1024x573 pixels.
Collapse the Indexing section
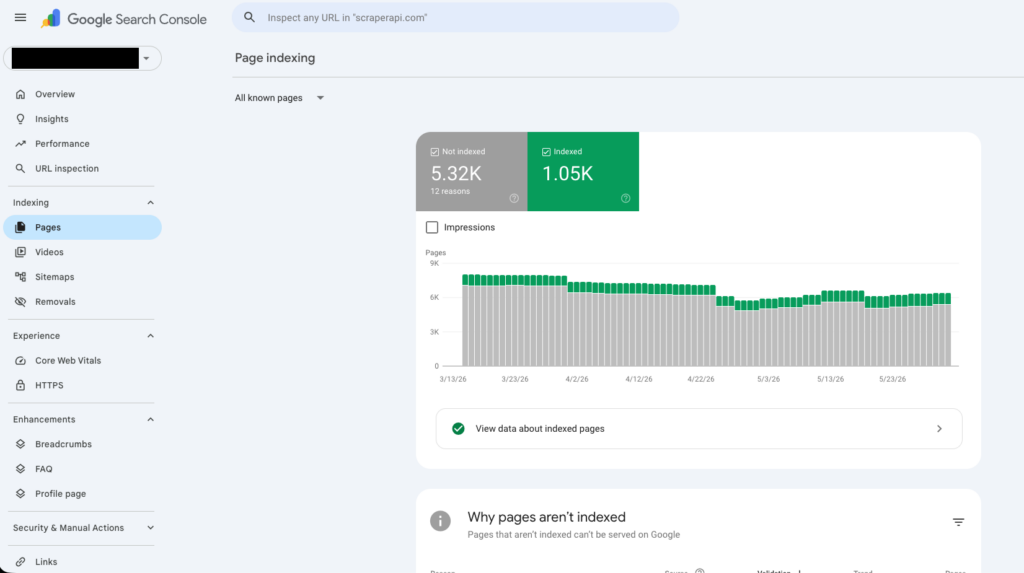pos(150,203)
